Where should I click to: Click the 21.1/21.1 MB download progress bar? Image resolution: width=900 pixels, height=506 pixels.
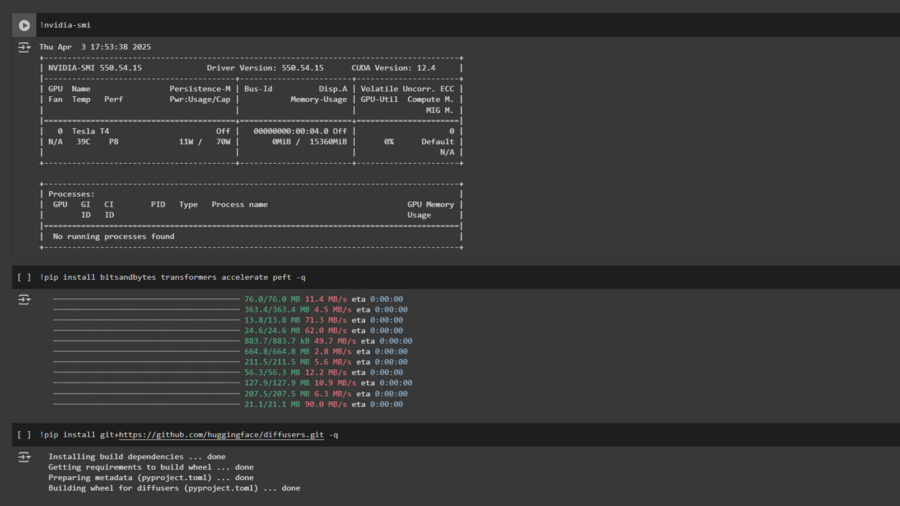coord(146,404)
